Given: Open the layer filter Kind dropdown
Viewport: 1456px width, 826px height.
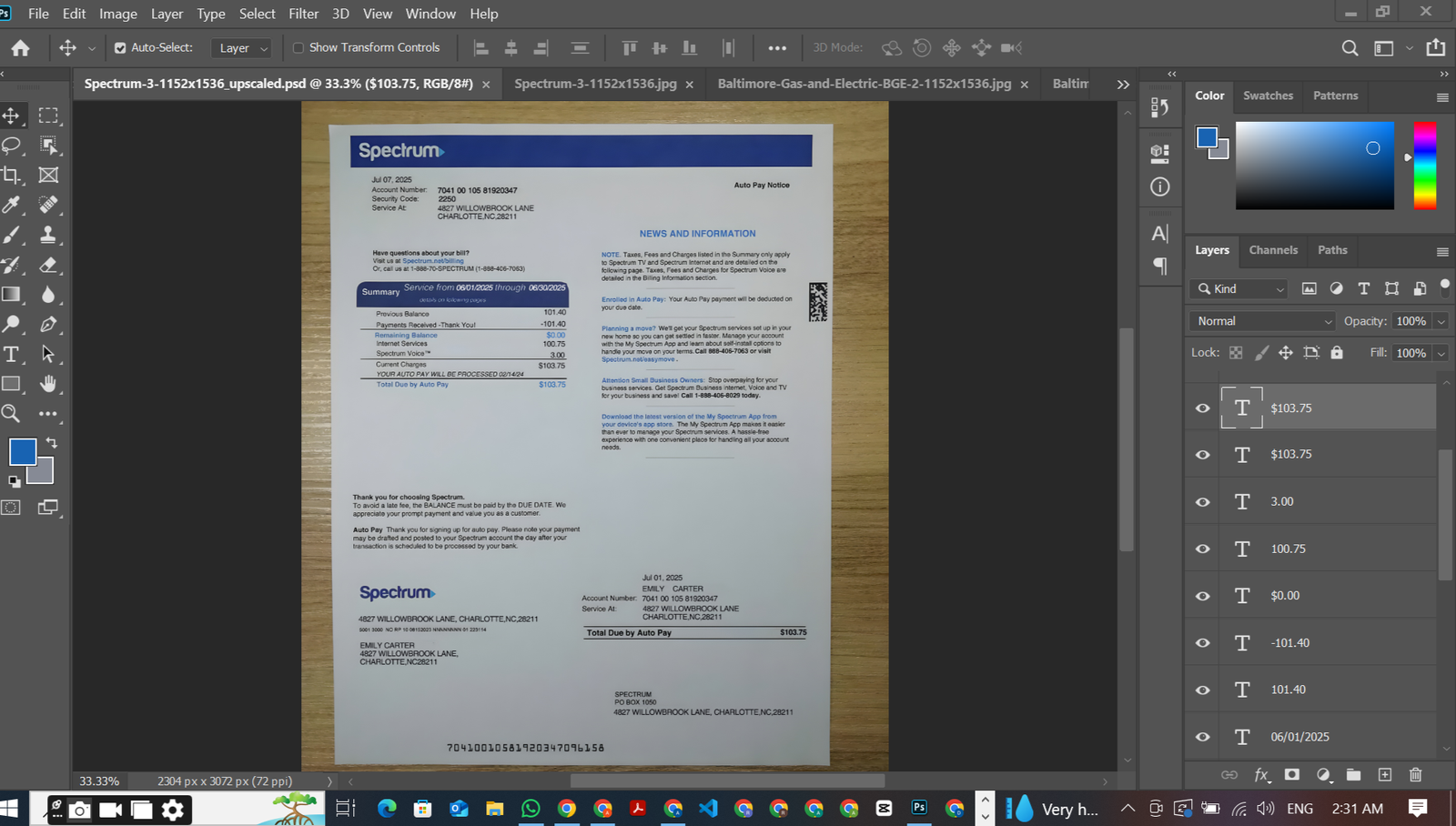Looking at the screenshot, I should 1239,288.
